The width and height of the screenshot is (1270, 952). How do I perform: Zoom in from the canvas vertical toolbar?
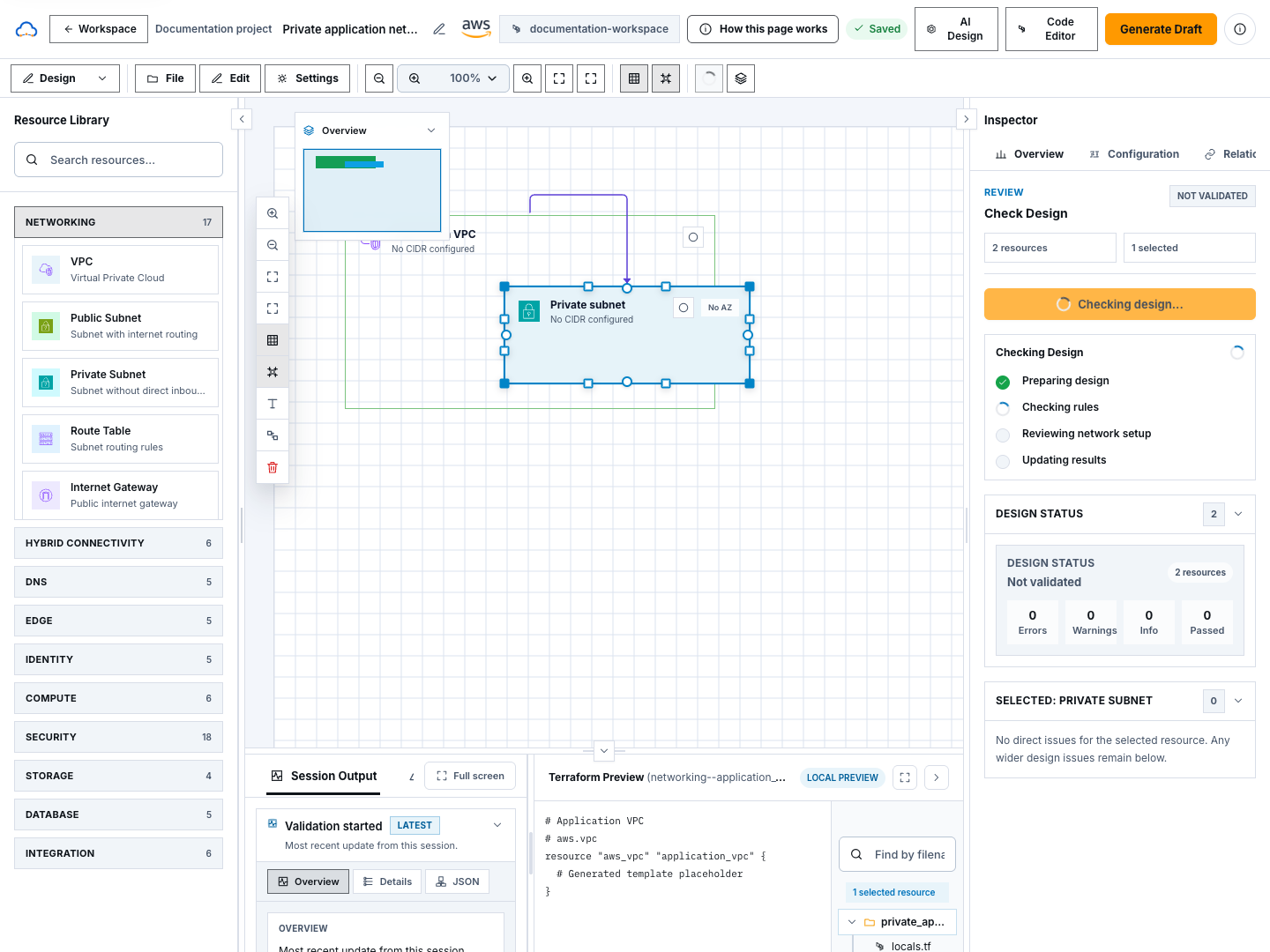(x=273, y=213)
